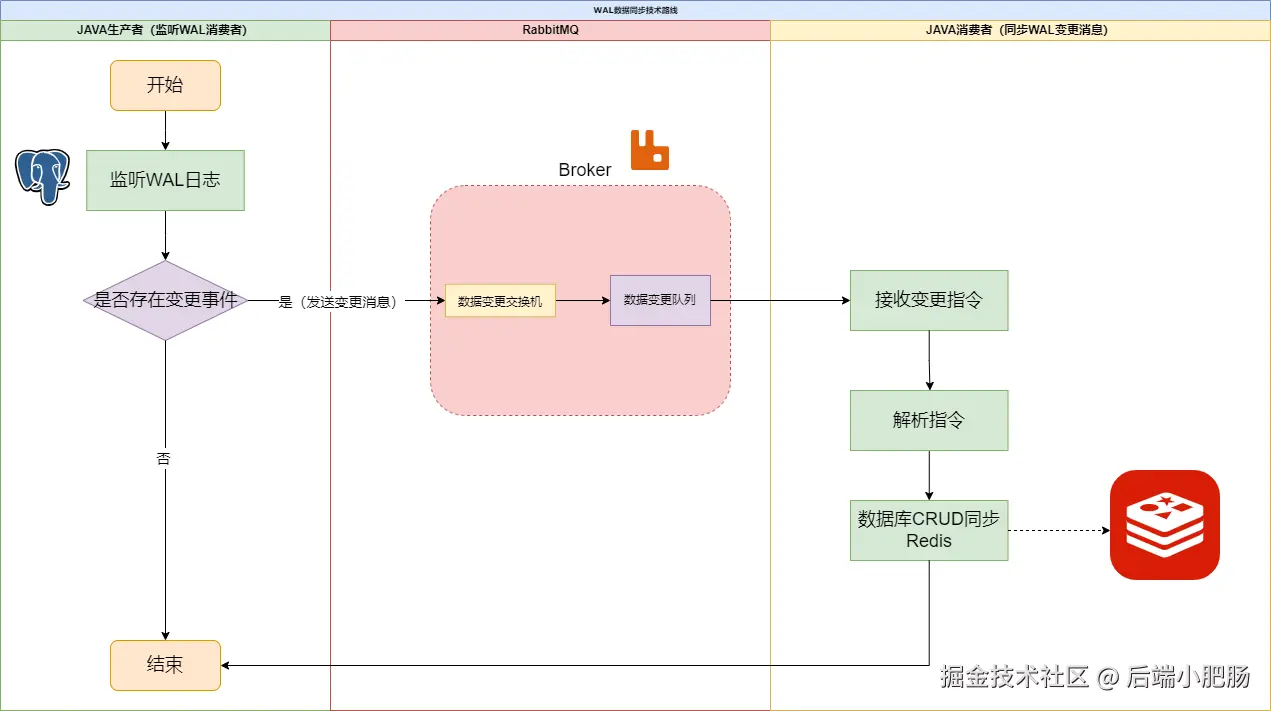Click the 开始 start node
The width and height of the screenshot is (1271, 711).
coord(165,85)
